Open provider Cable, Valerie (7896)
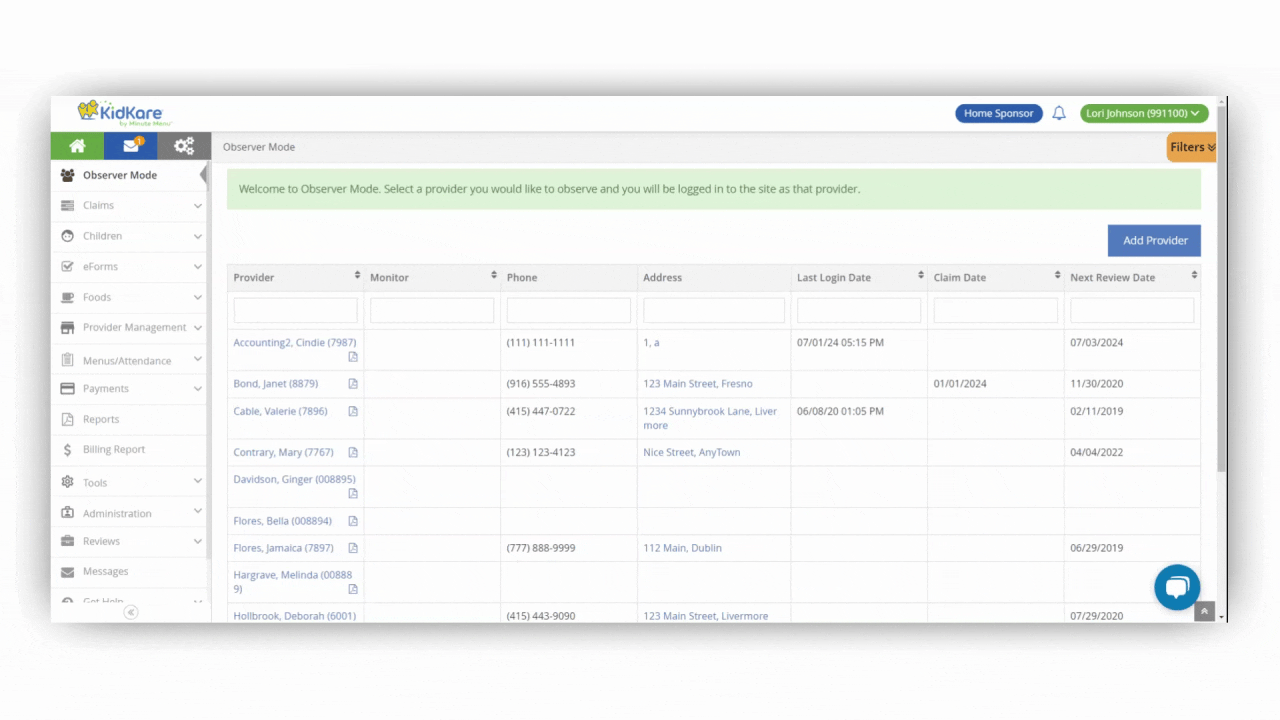 [279, 412]
